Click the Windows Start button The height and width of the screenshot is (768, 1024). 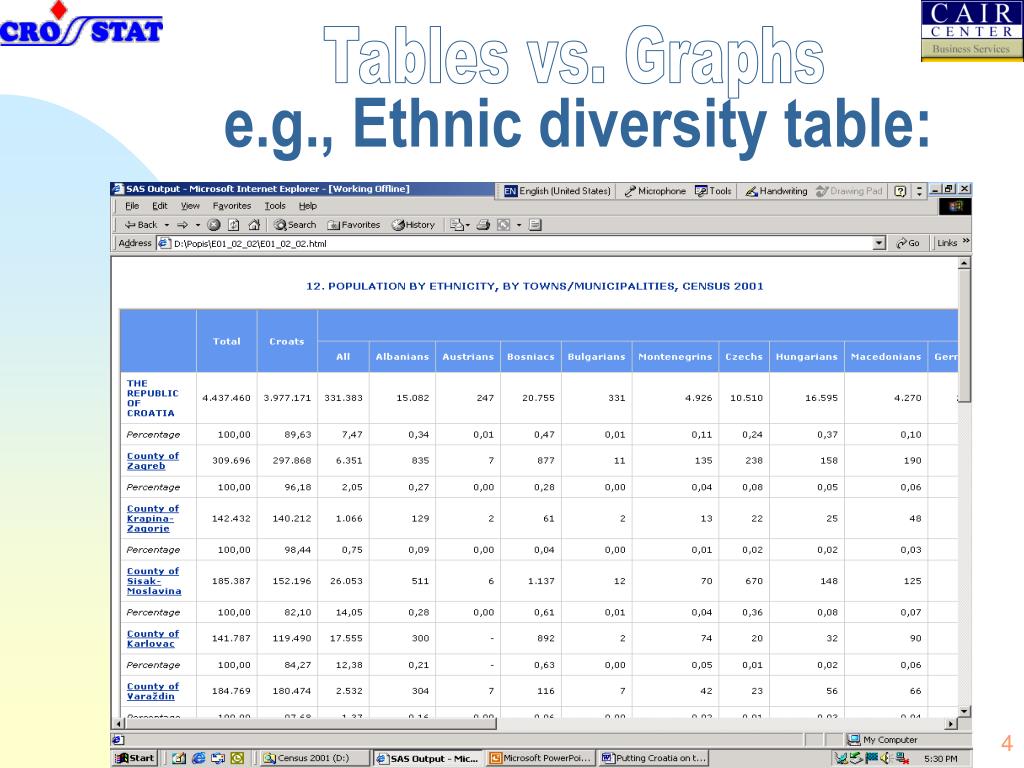[135, 758]
